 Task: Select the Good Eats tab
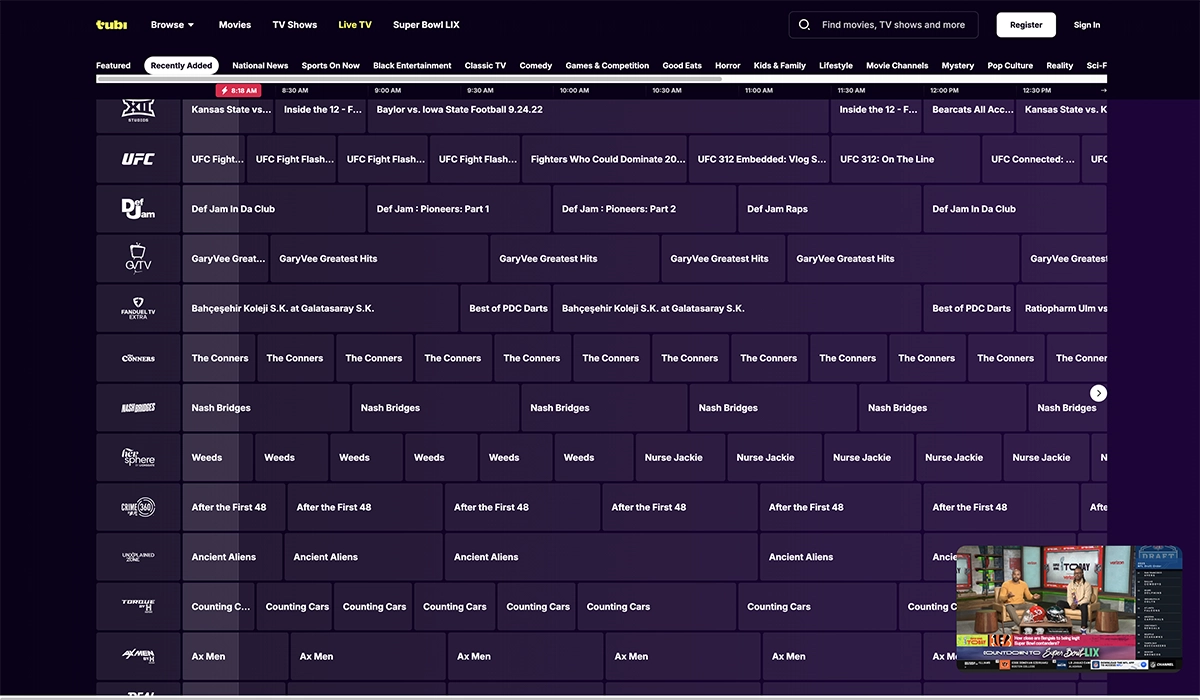(x=682, y=66)
